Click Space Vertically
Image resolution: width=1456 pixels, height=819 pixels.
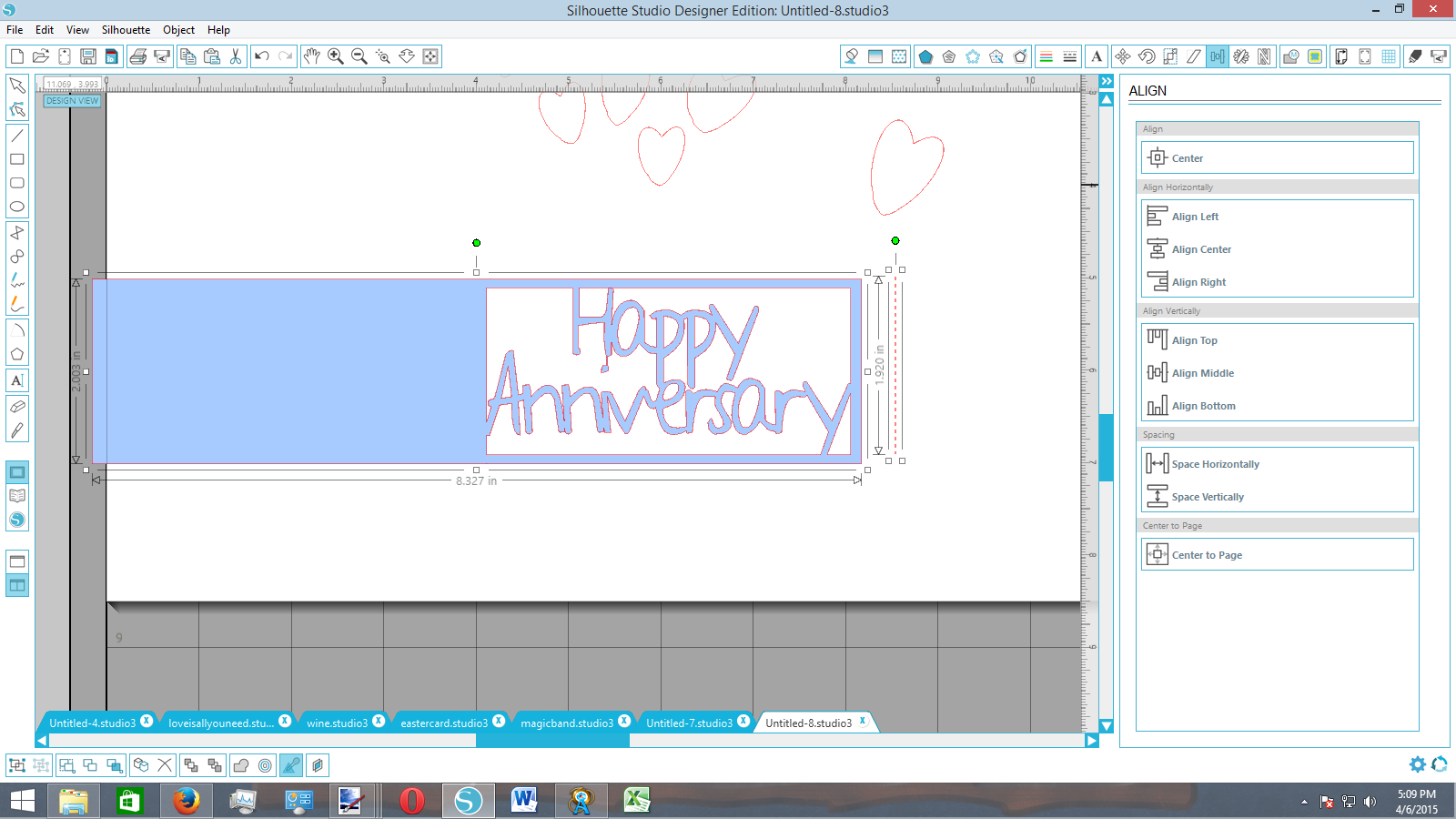click(x=1278, y=496)
